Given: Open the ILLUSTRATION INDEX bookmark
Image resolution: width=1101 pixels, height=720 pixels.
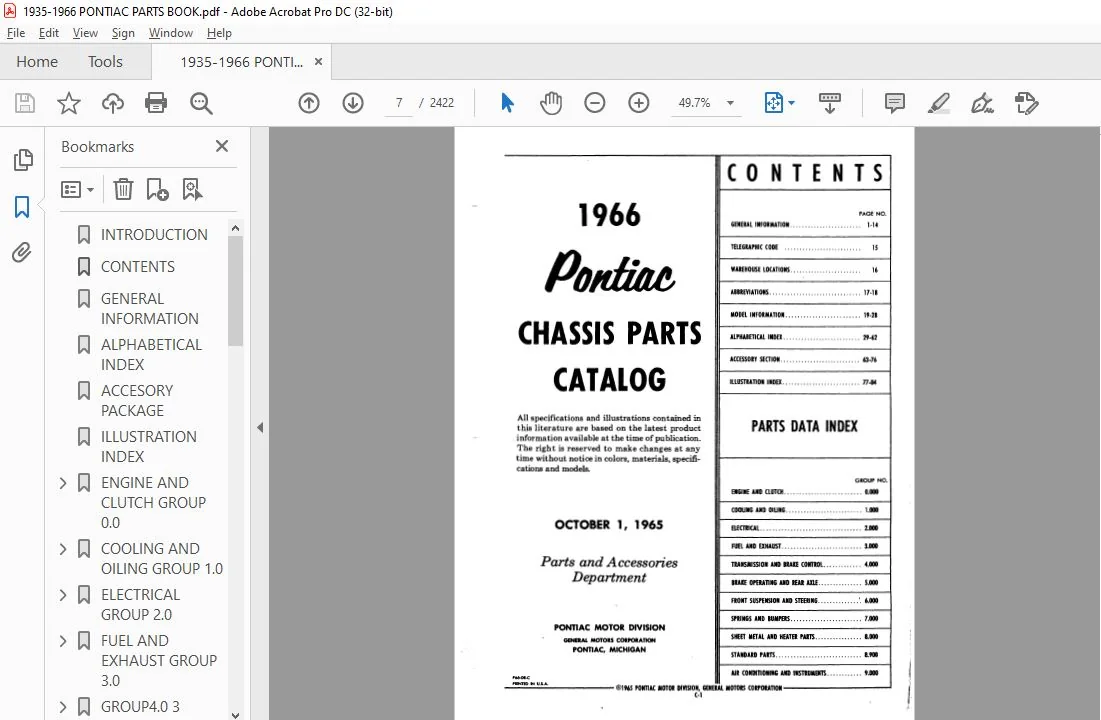Looking at the screenshot, I should pos(148,447).
